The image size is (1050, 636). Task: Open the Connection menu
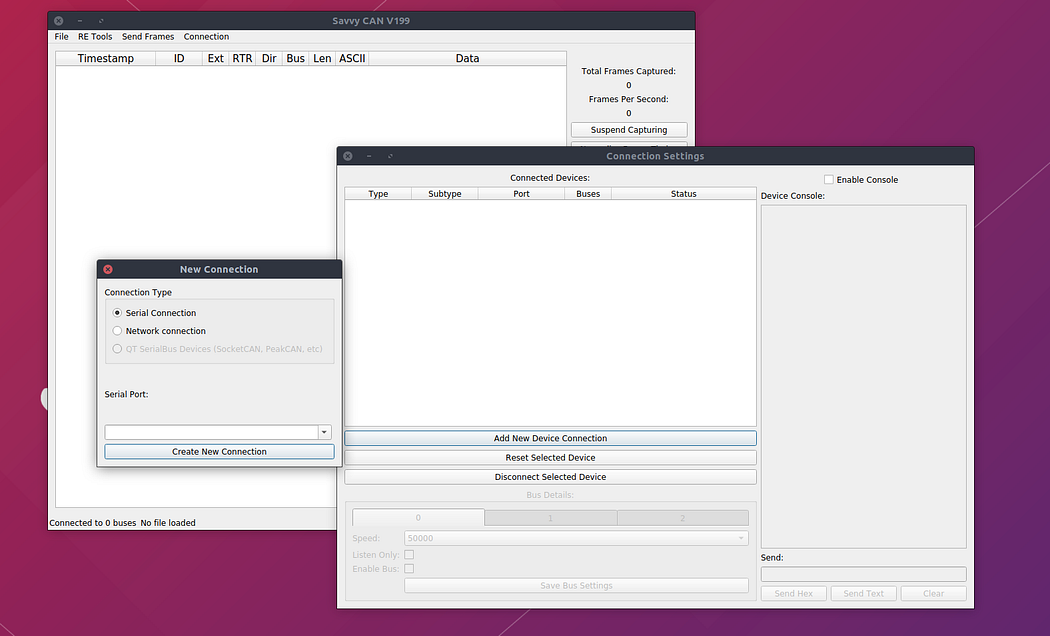(206, 37)
